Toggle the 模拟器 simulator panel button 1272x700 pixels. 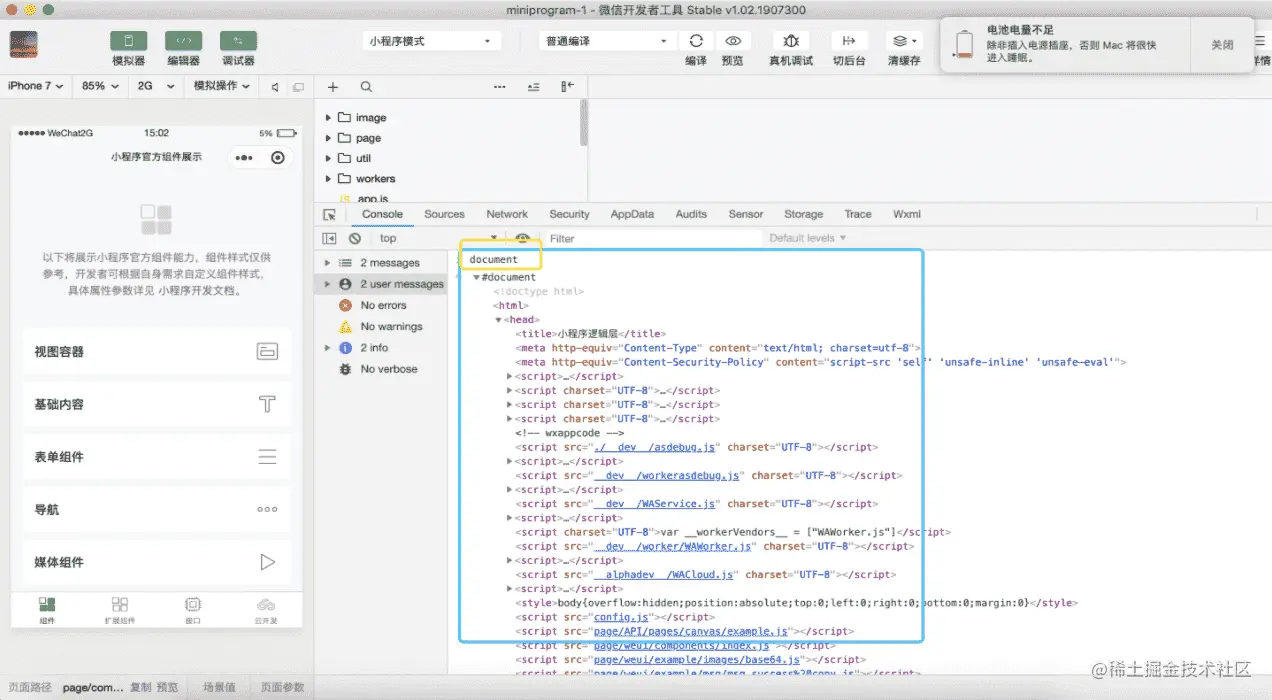tap(128, 41)
